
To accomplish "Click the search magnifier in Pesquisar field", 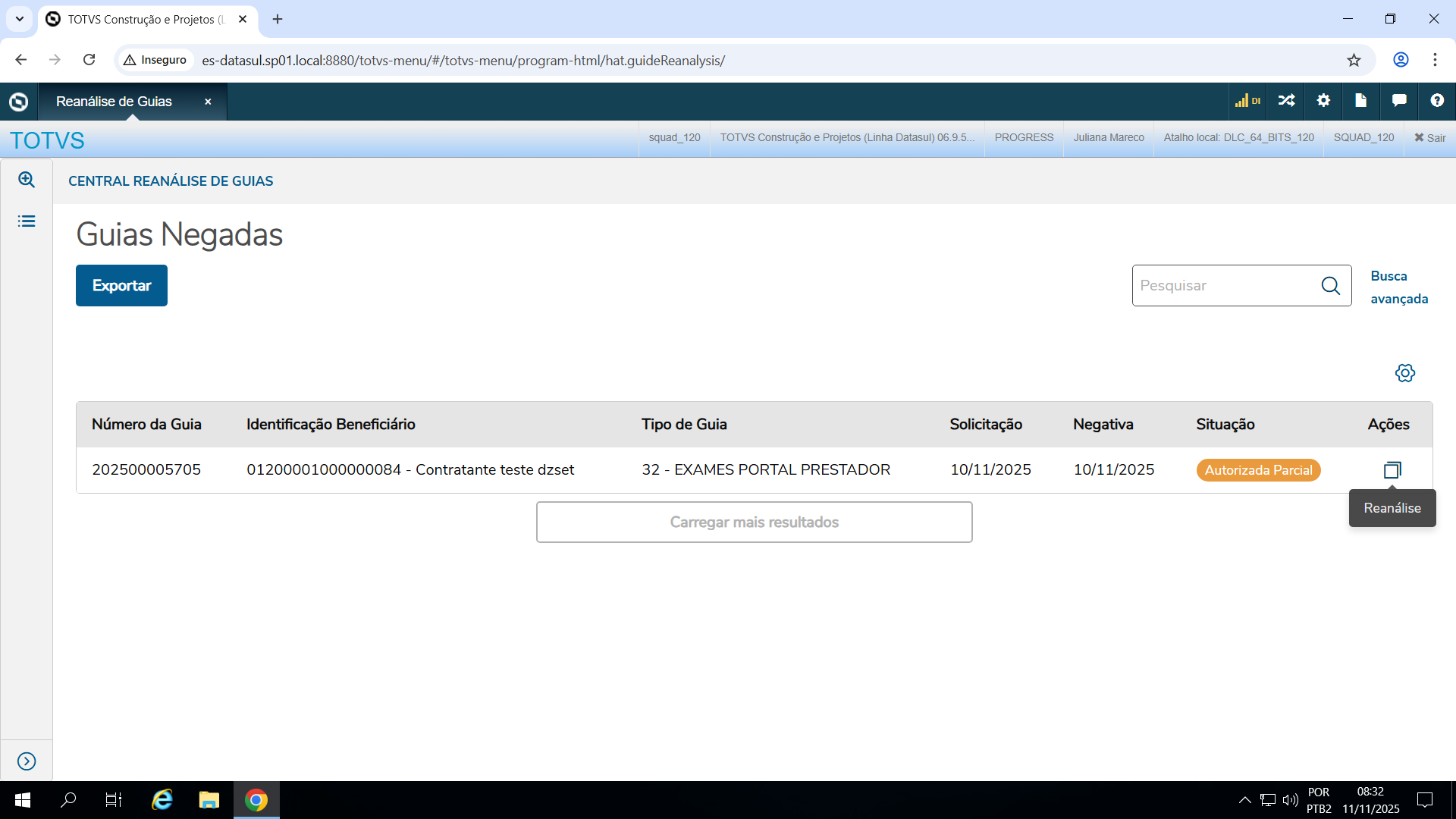I will (x=1330, y=286).
